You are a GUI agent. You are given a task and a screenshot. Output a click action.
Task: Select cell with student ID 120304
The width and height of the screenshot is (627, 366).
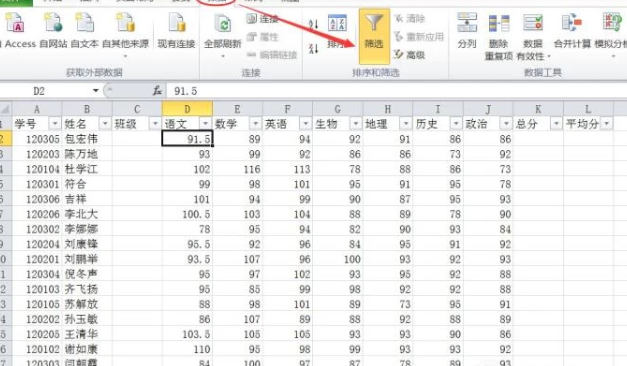pos(37,274)
